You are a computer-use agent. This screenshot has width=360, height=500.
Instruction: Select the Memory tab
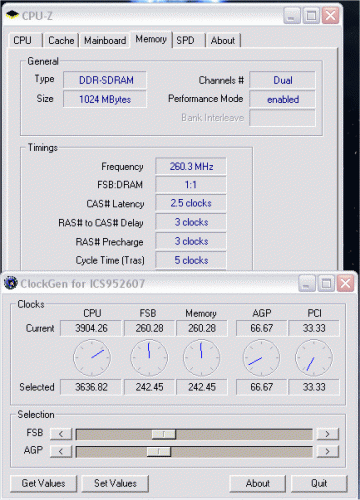tap(151, 39)
